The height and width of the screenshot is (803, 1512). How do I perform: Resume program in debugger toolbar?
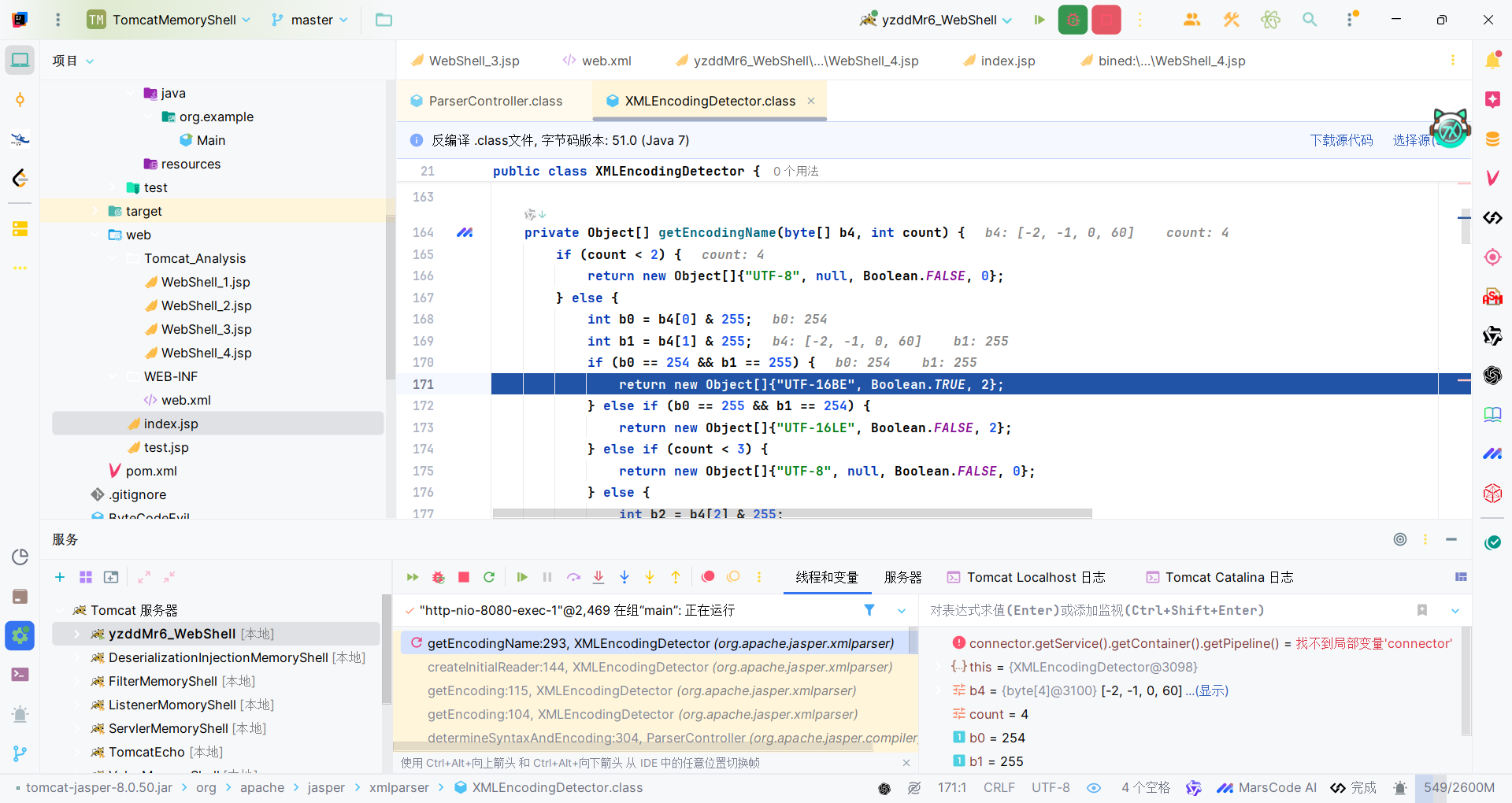click(521, 577)
